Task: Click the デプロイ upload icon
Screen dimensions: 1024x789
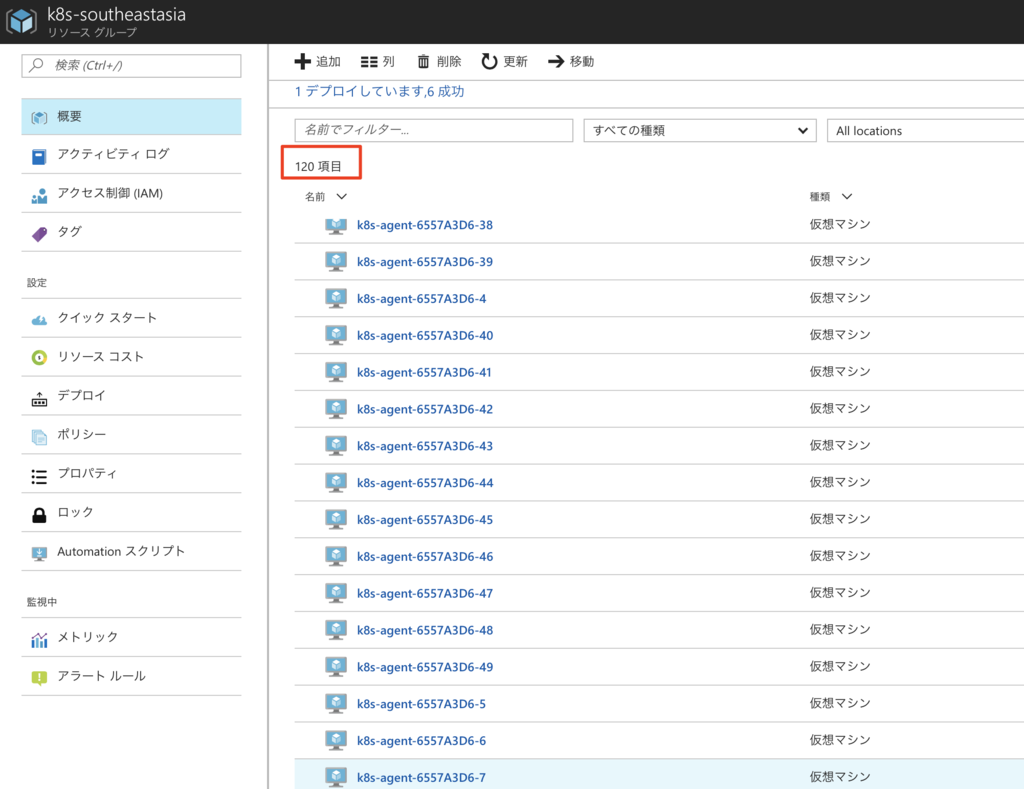Action: click(39, 398)
